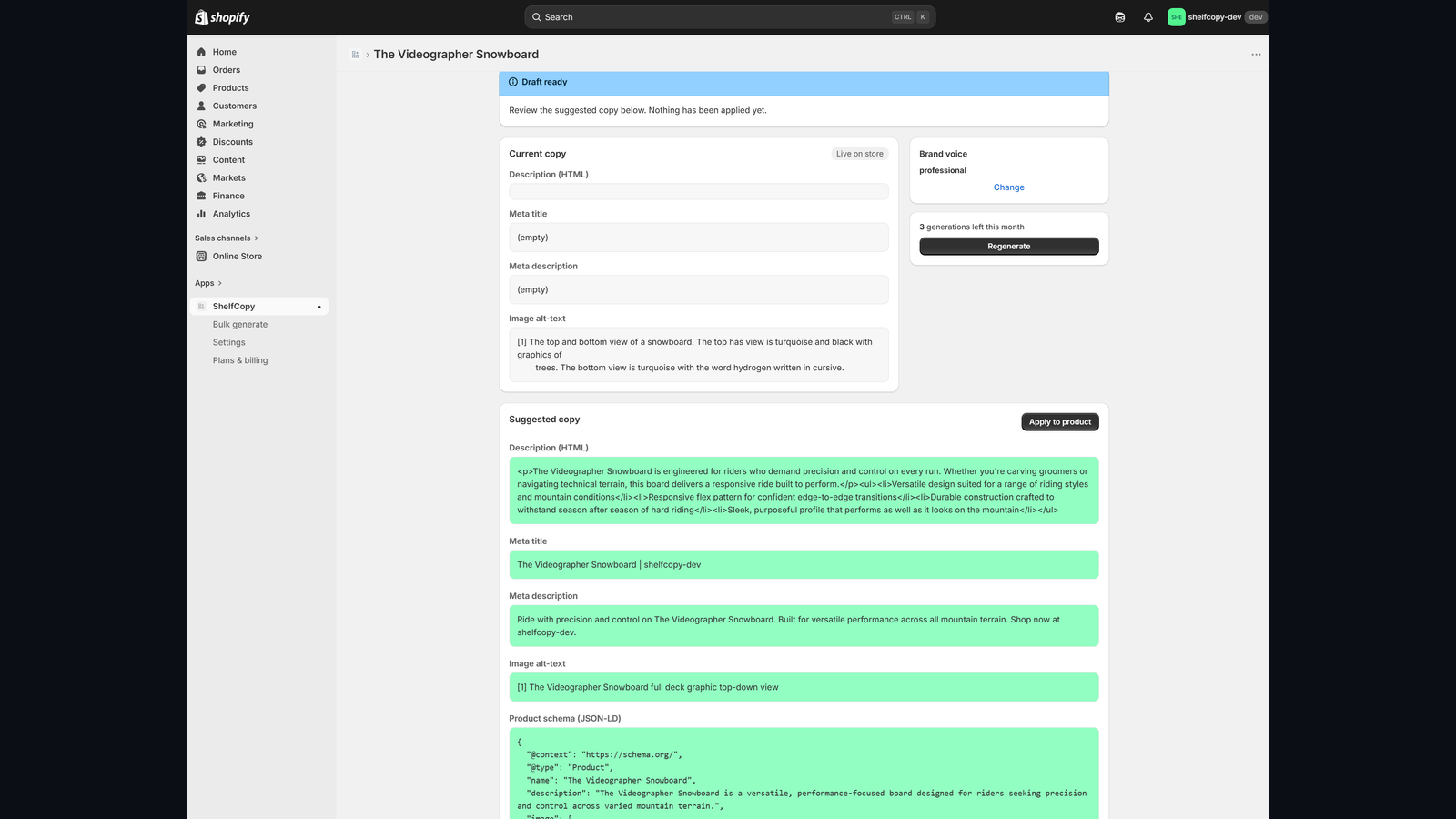The image size is (1456, 819).
Task: Click the Discounts badge icon
Action: coord(201,142)
